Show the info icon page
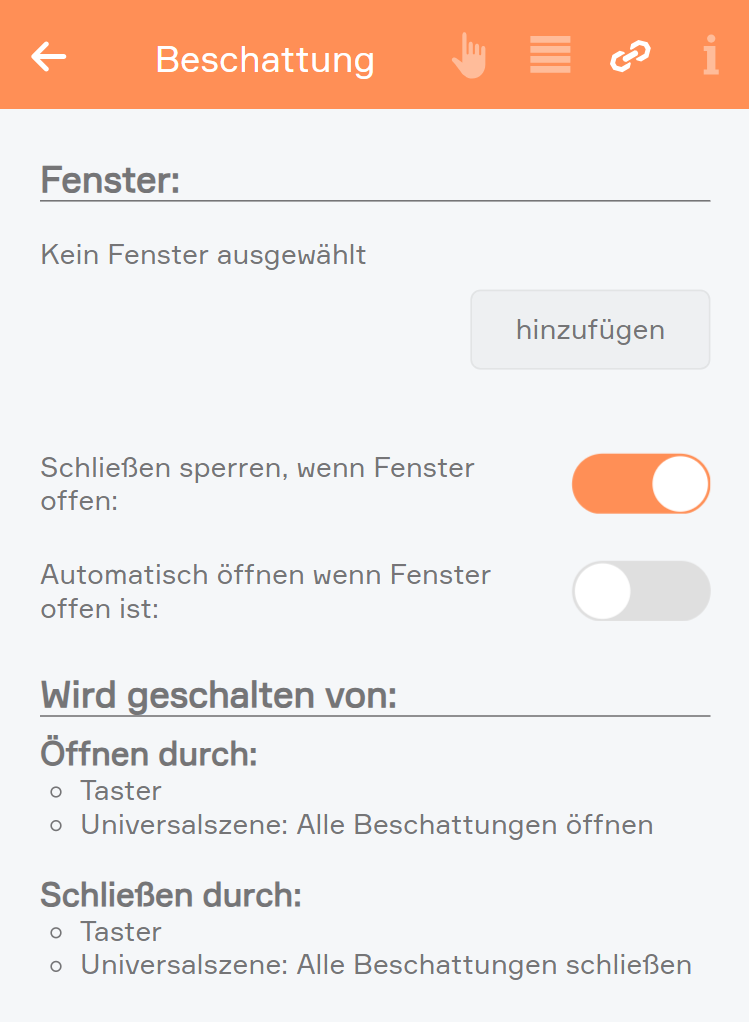The height and width of the screenshot is (1022, 749). click(x=711, y=55)
